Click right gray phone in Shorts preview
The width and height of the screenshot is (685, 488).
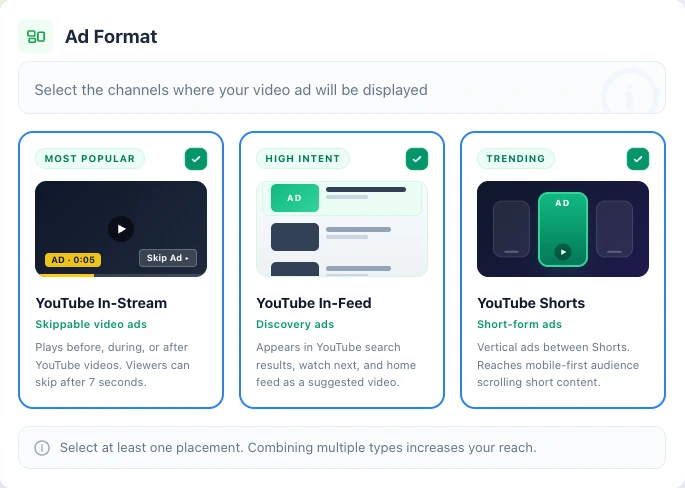(x=614, y=229)
